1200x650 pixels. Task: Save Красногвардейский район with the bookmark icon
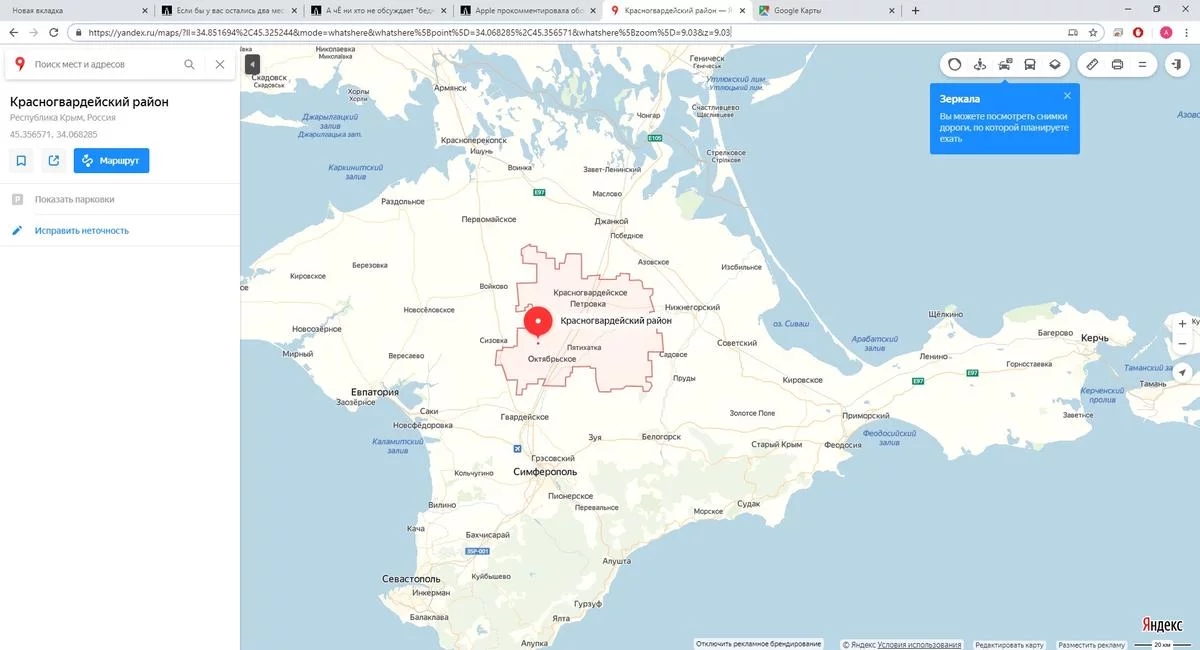click(x=21, y=160)
